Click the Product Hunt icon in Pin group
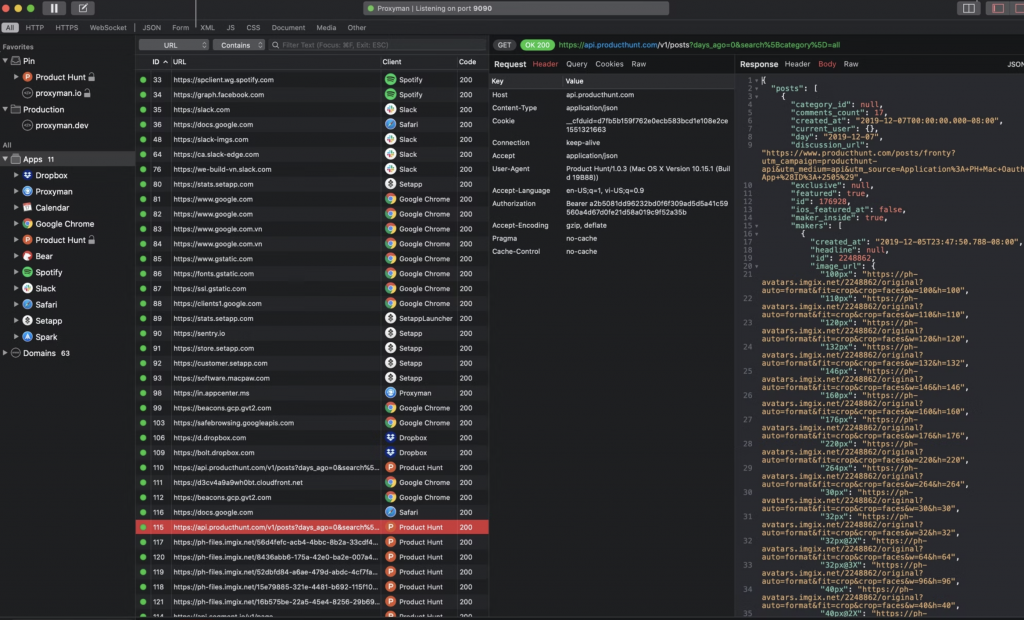 coord(27,77)
